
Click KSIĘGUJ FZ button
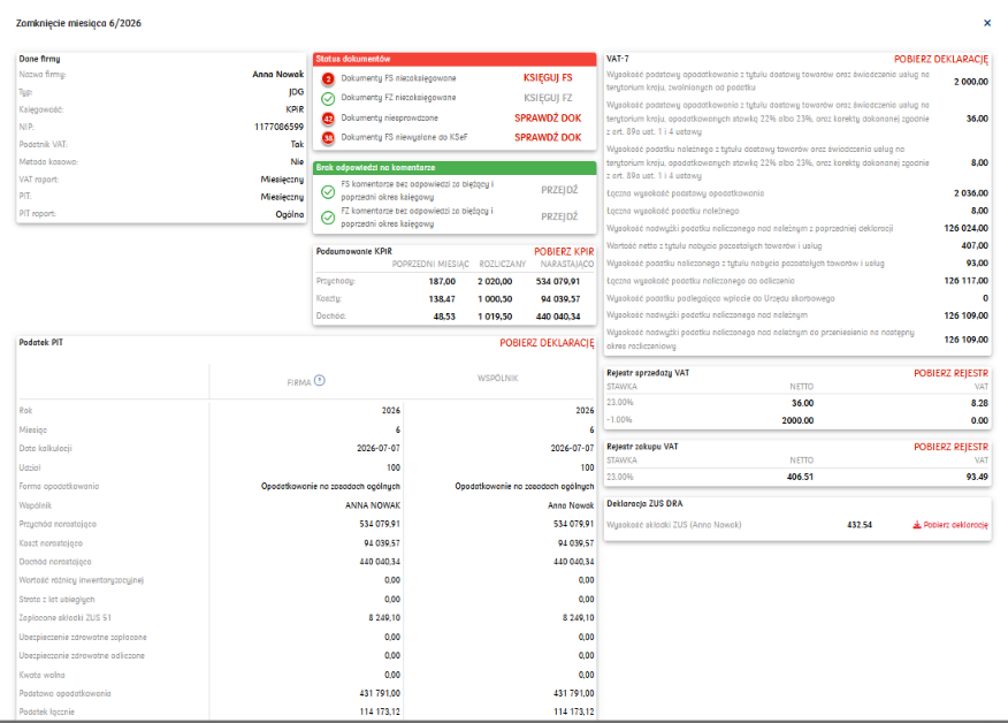coord(548,98)
